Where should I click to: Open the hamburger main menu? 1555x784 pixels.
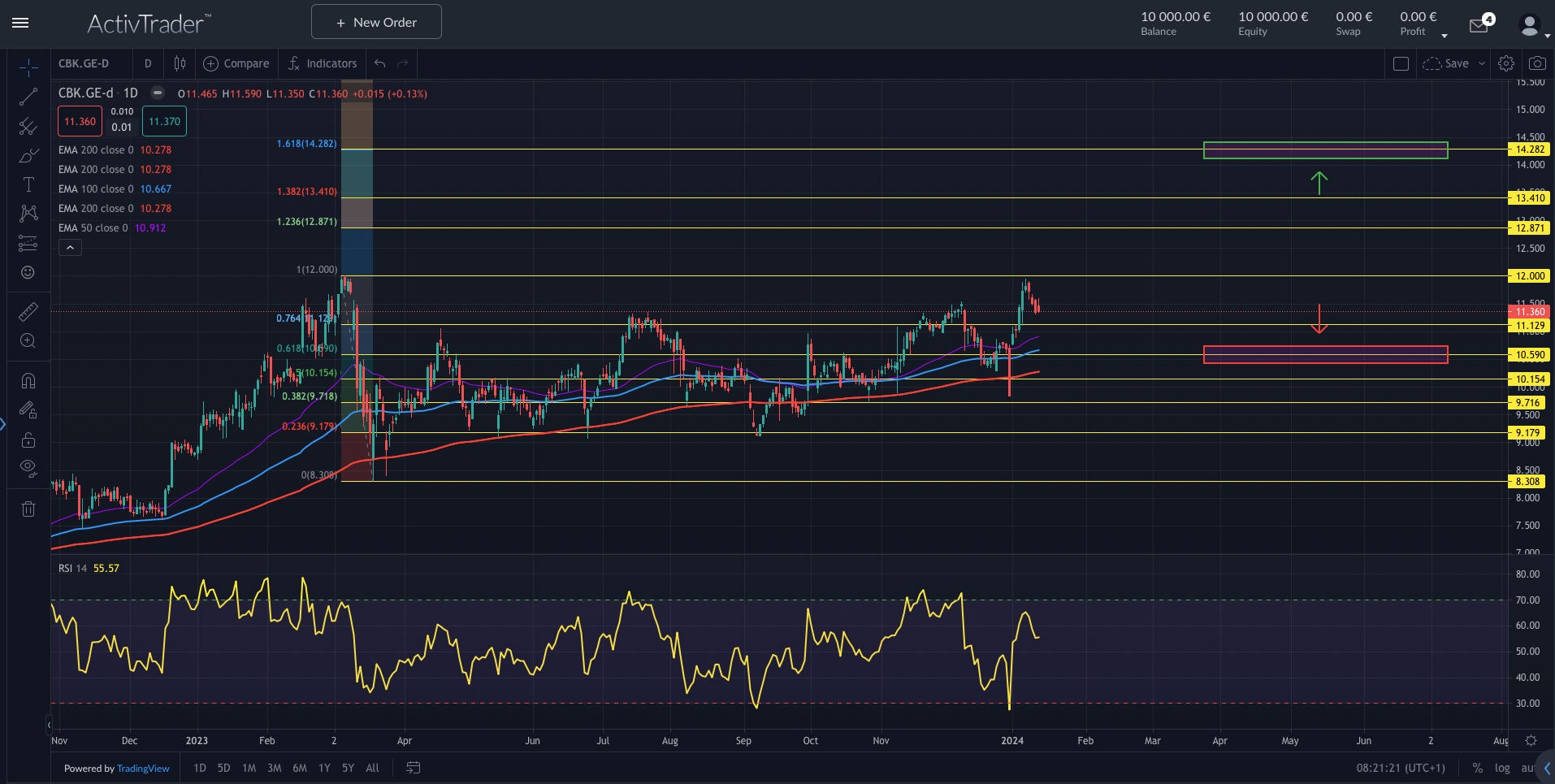click(20, 23)
